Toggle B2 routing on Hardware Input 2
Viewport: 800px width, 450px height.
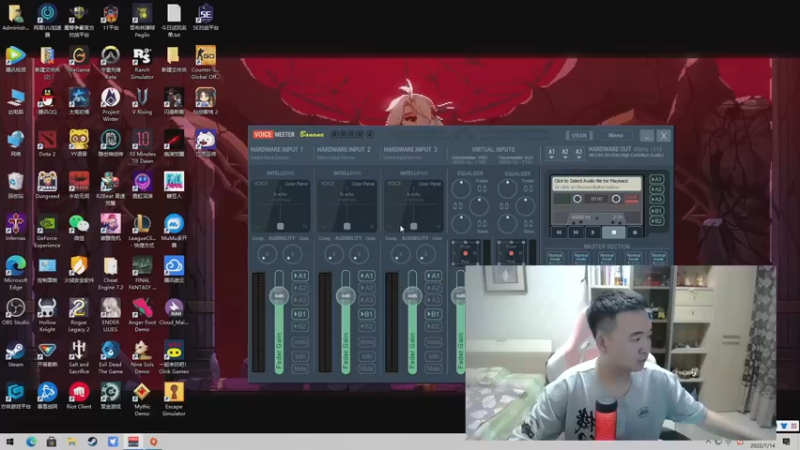tap(366, 327)
